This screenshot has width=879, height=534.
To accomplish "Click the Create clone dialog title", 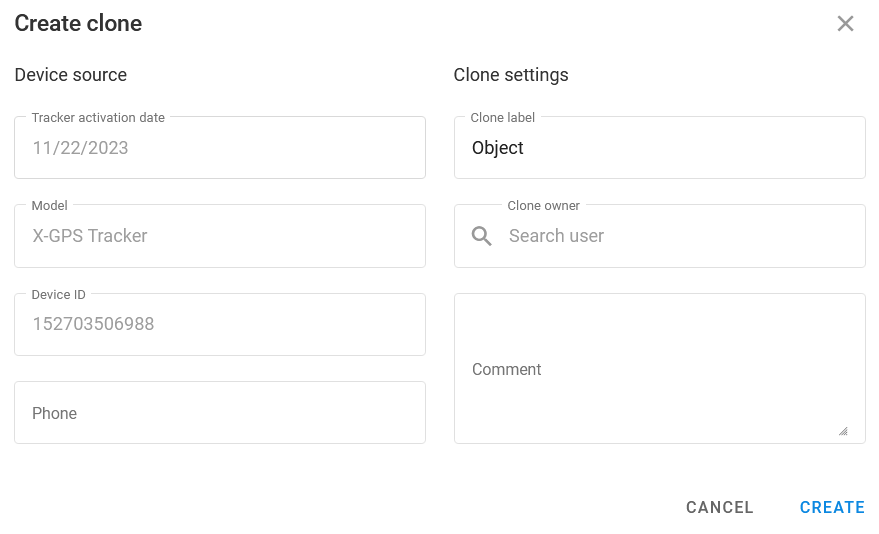I will point(78,23).
